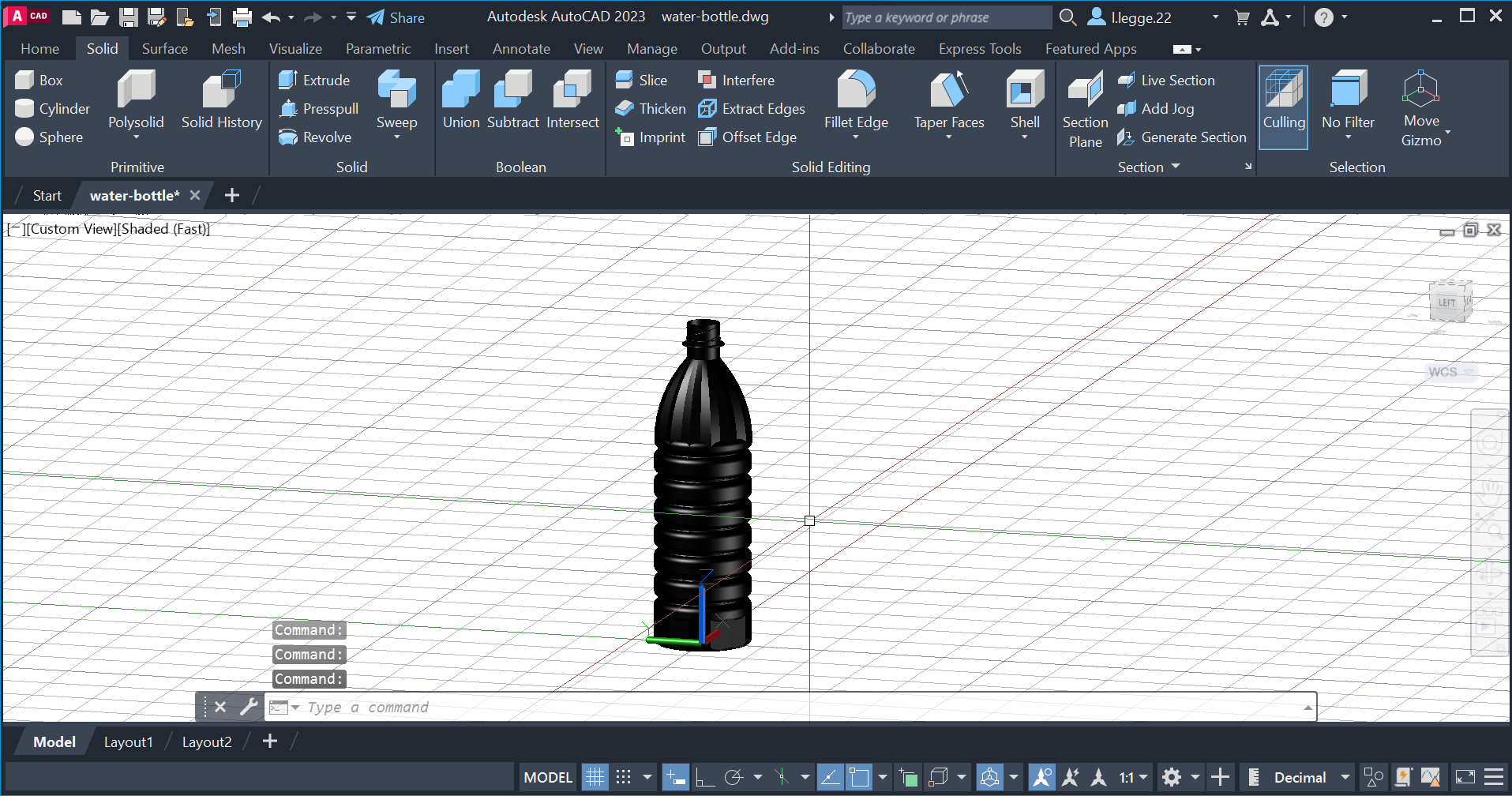Click the Subtract boolean tool
The image size is (1512, 796).
513,99
